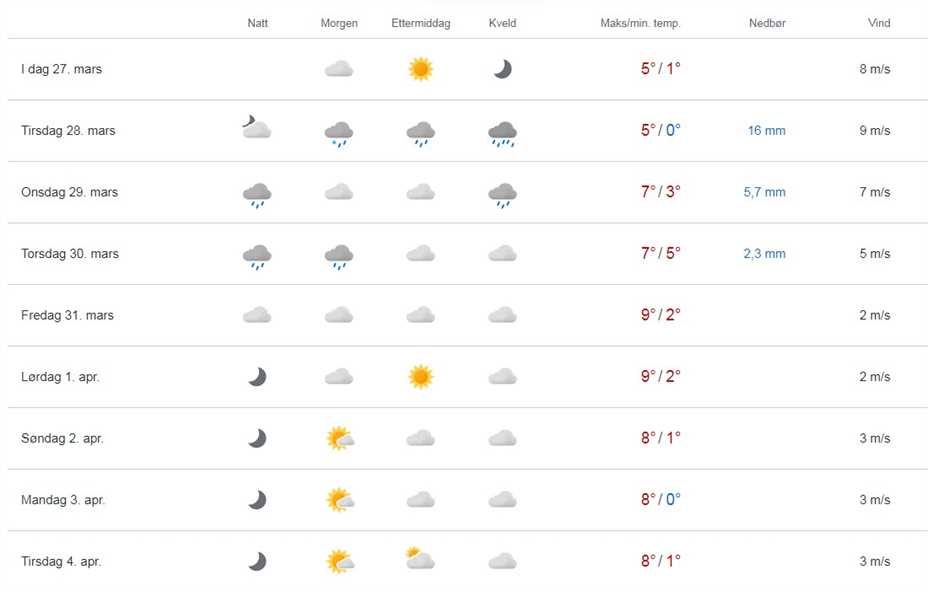Click the 5,7 mm precipitation value
Viewport: 928px width, 591px height.
(x=764, y=192)
